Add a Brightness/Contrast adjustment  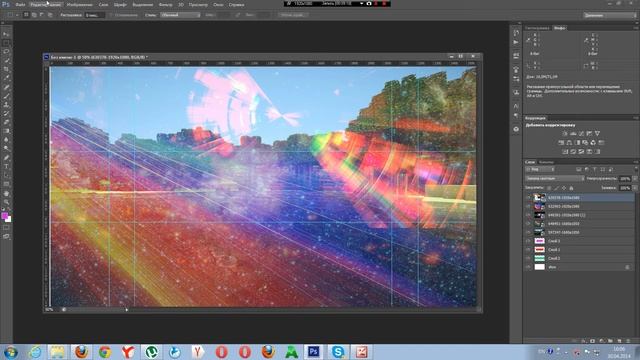click(x=565, y=133)
